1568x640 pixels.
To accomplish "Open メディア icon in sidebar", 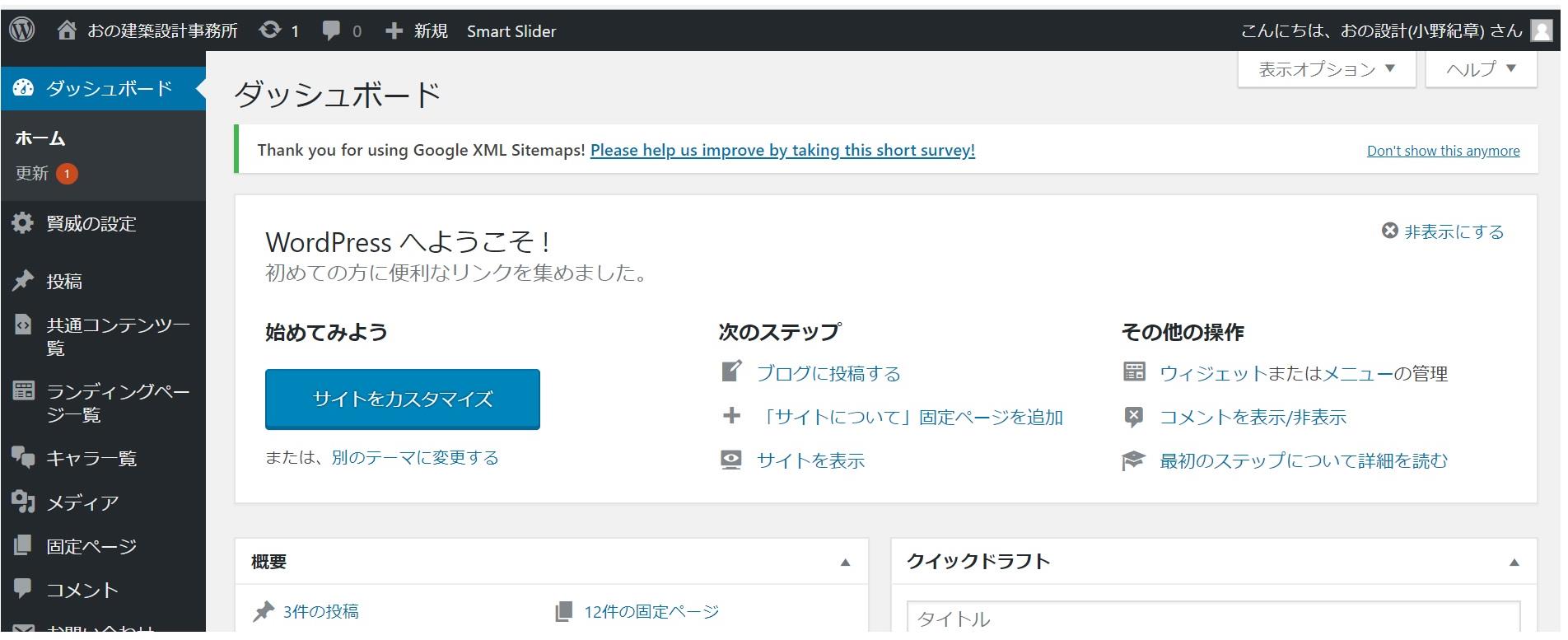I will pos(23,502).
